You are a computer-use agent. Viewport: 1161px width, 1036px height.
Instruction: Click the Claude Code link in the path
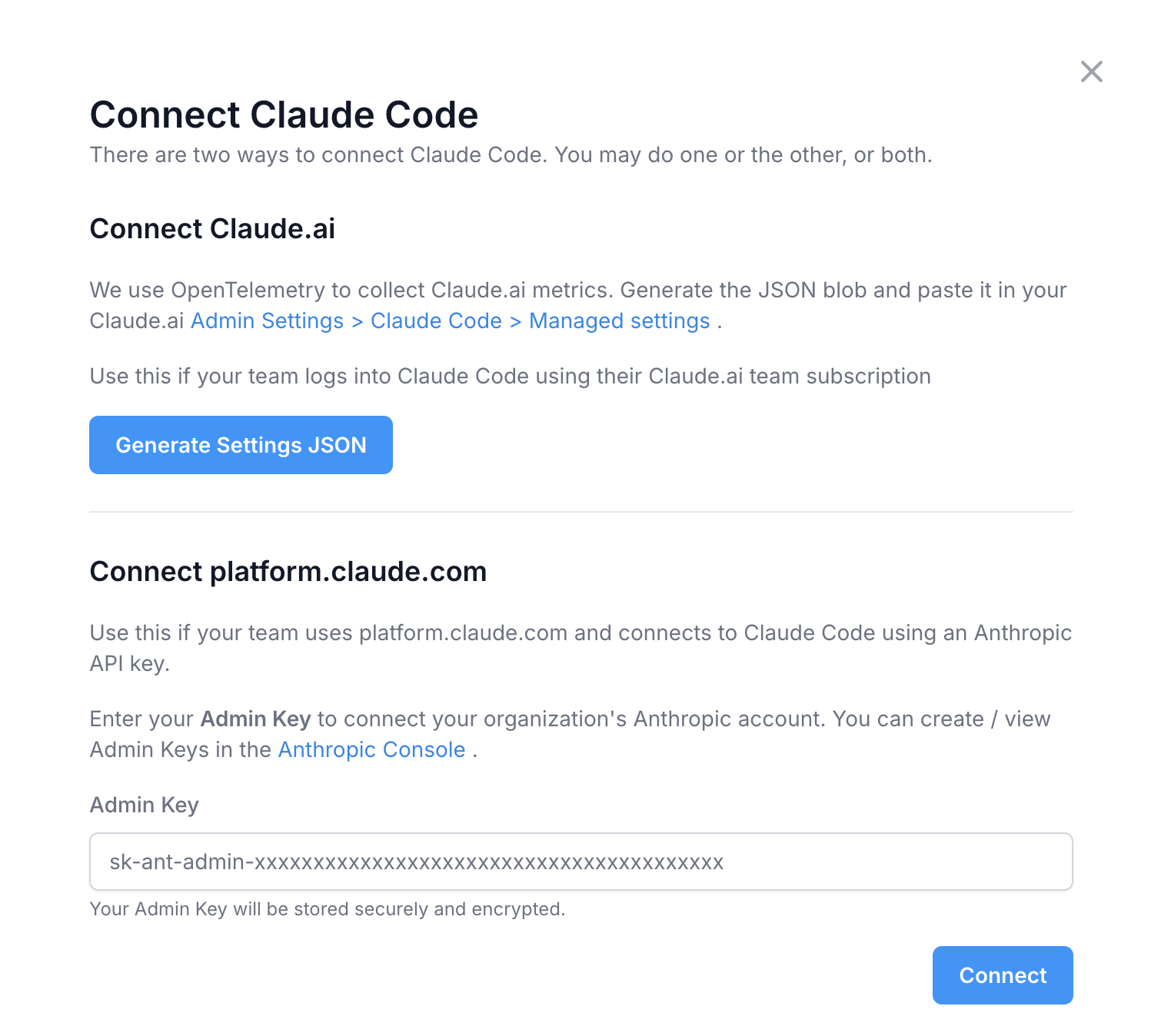coord(436,320)
